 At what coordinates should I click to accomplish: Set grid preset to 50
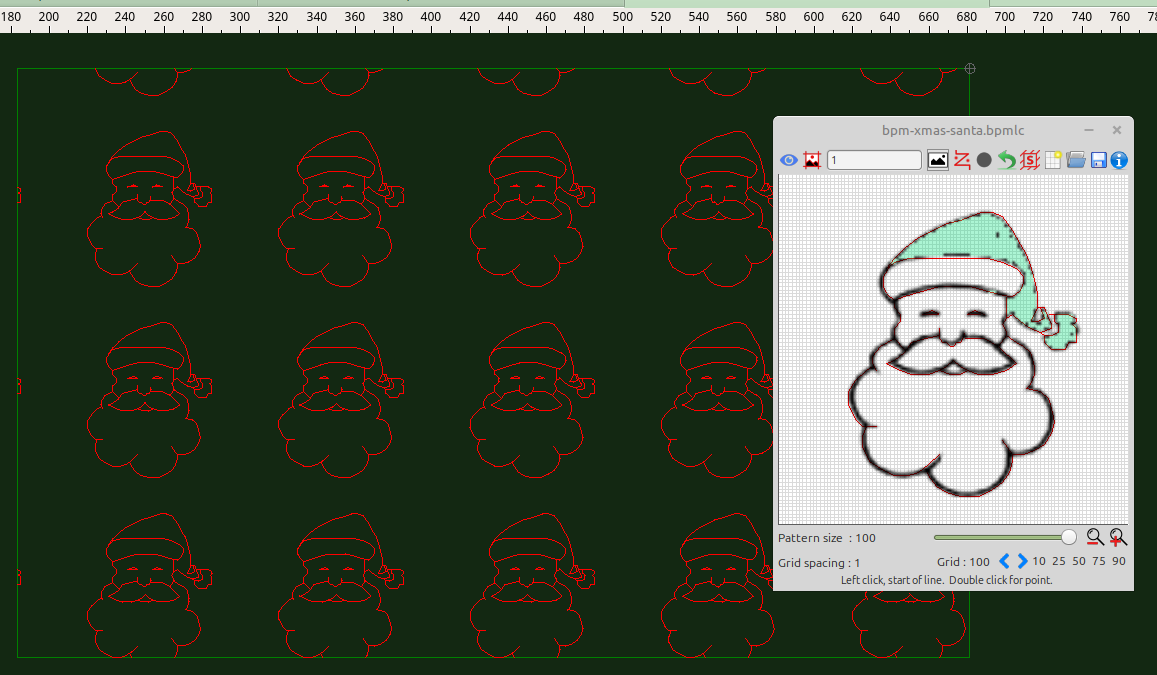click(x=1078, y=561)
